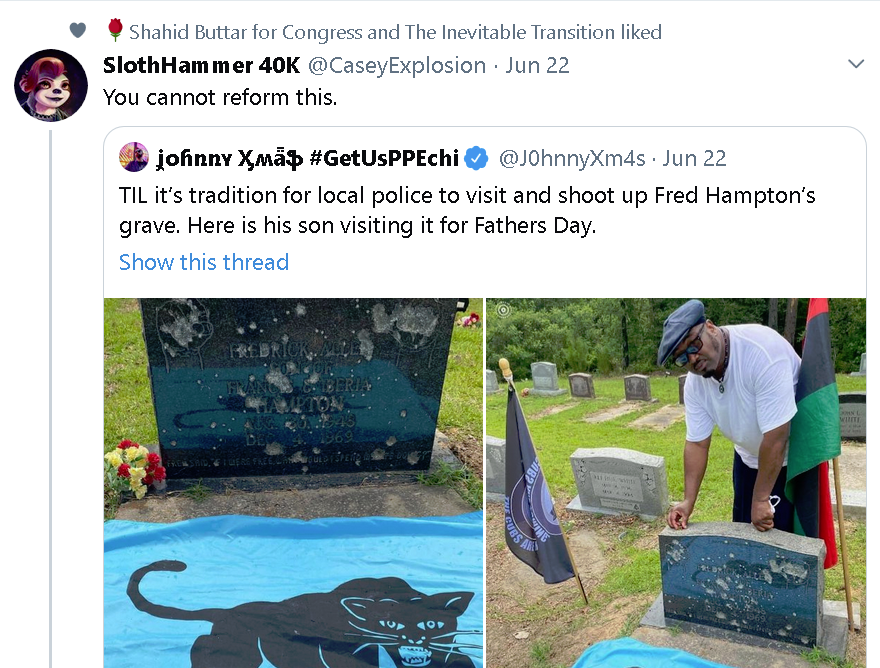Click the quoted tweet's Jun 22 date
880x668 pixels.
(x=694, y=158)
